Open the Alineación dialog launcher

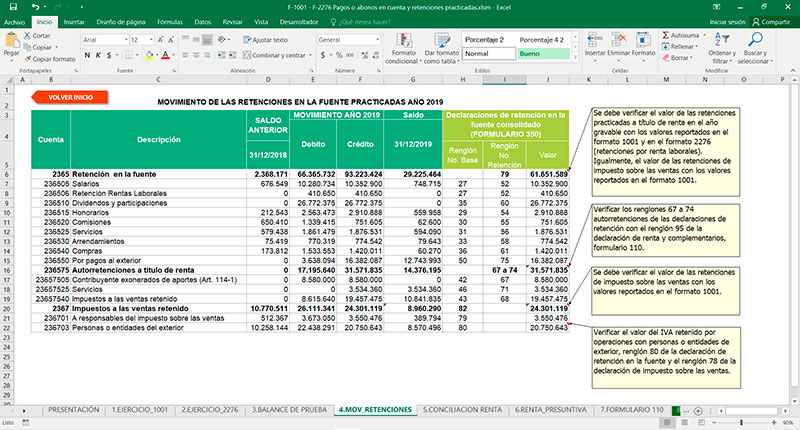coord(311,70)
